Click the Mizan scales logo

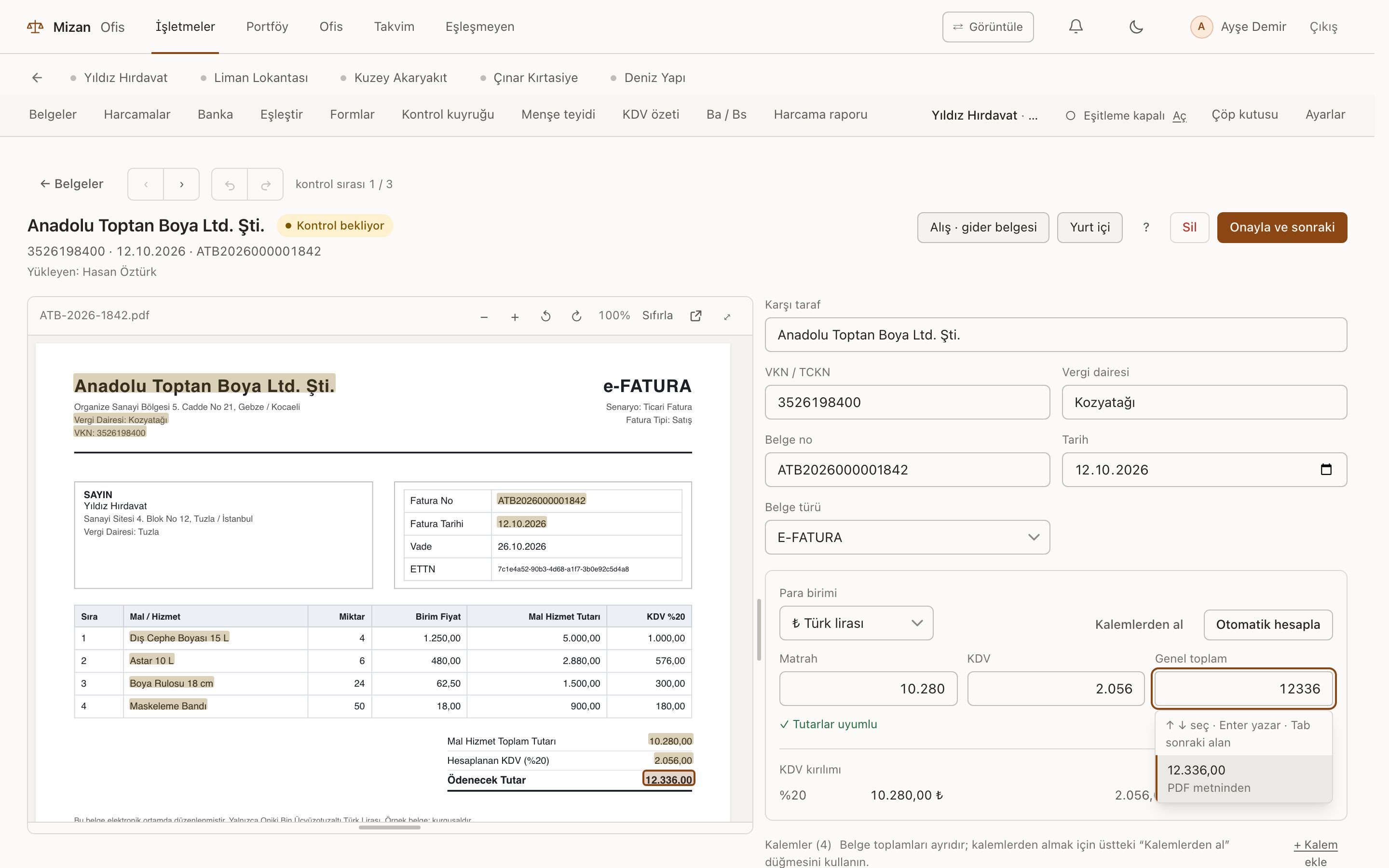(35, 27)
